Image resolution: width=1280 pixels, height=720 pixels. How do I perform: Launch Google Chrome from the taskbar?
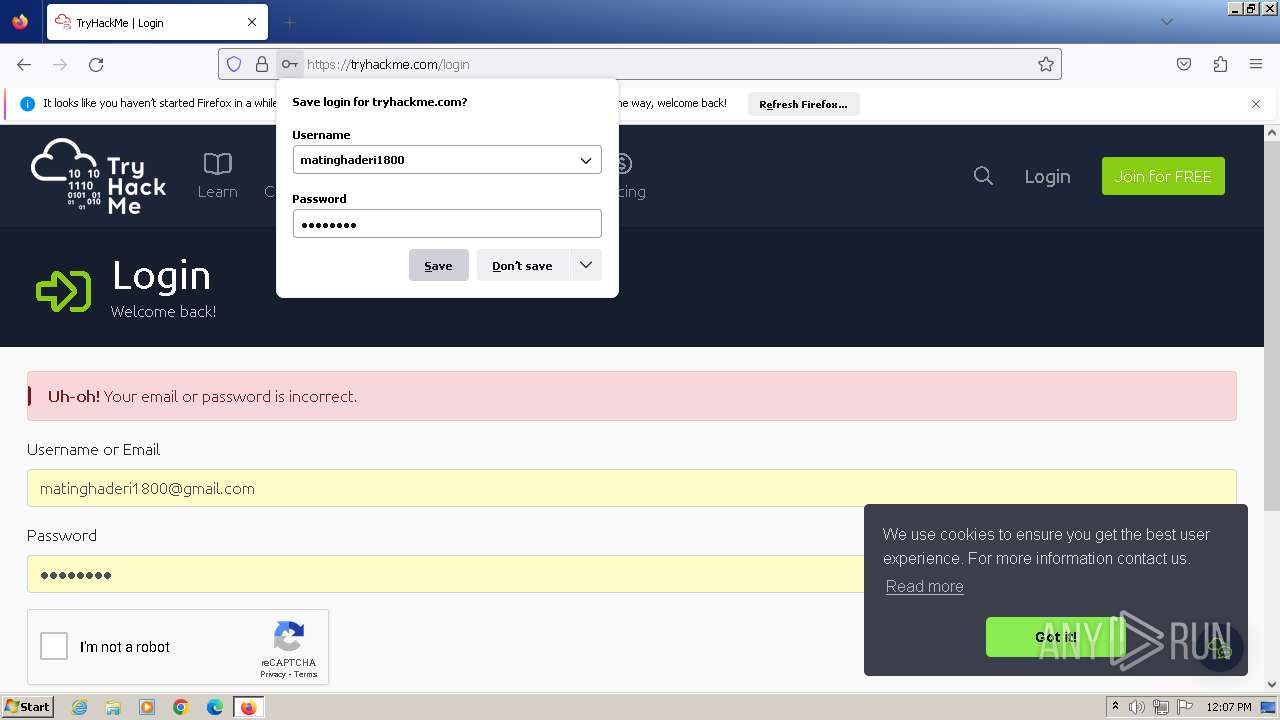pos(181,707)
